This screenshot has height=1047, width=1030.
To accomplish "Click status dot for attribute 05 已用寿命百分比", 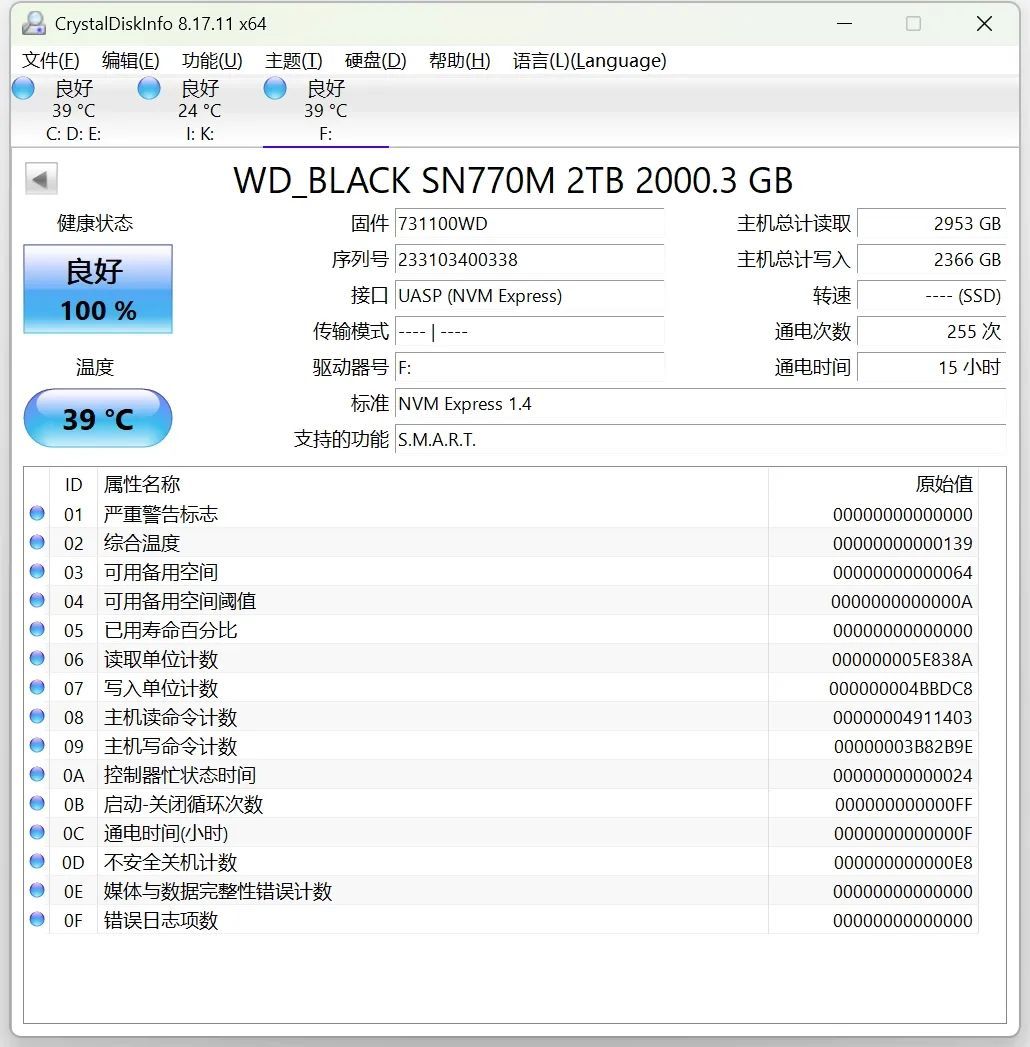I will 37,629.
